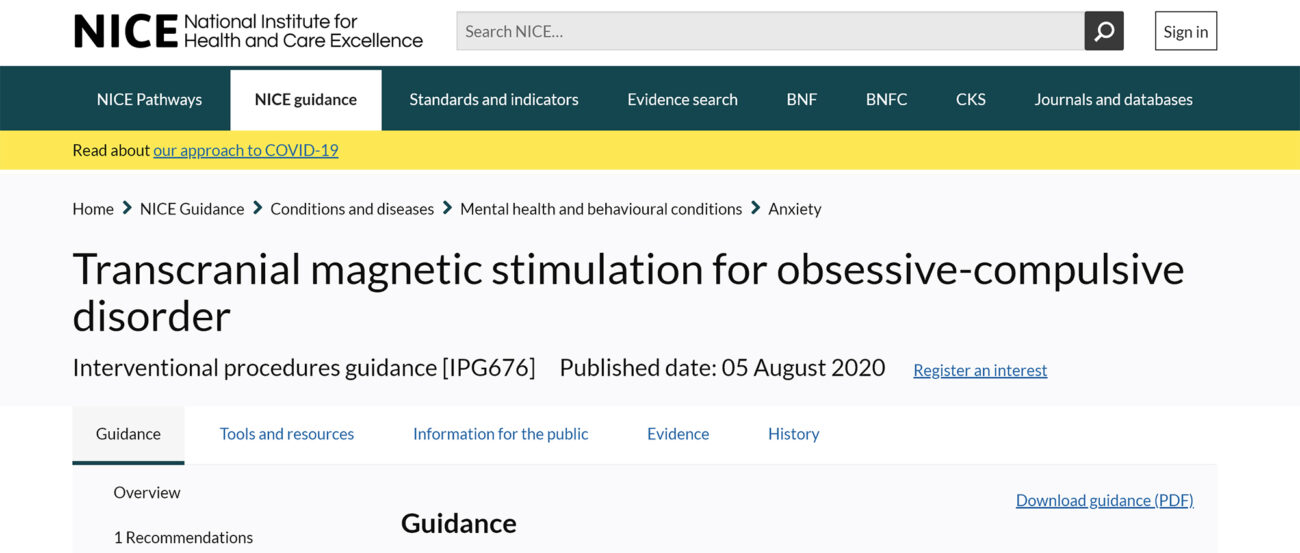Click the Register an interest link

click(x=980, y=371)
